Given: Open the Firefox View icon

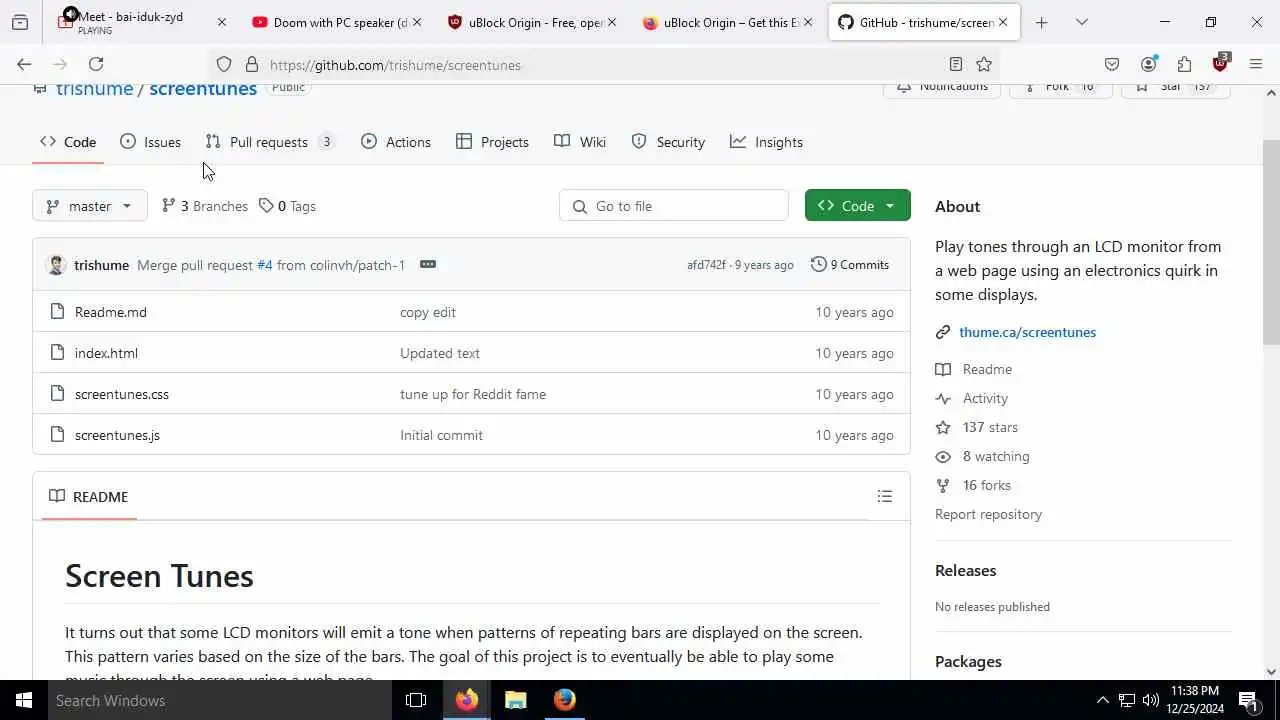Looking at the screenshot, I should coord(20,22).
